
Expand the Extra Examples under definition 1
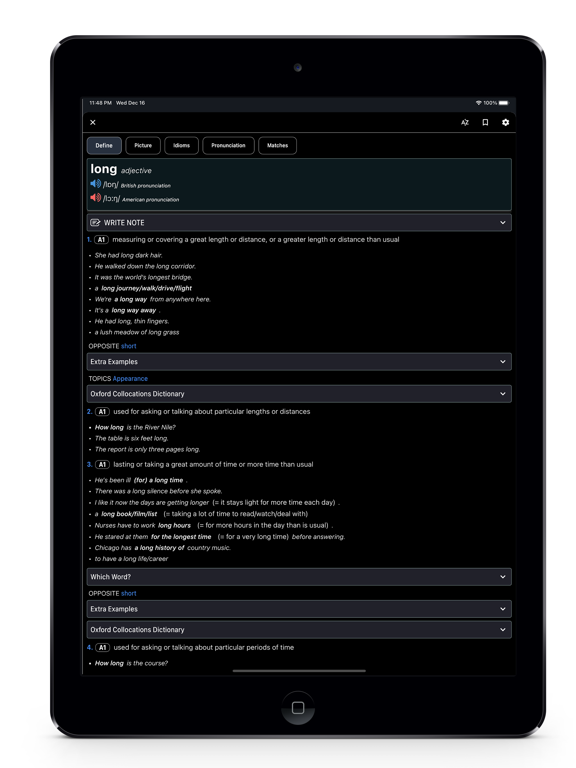[299, 361]
